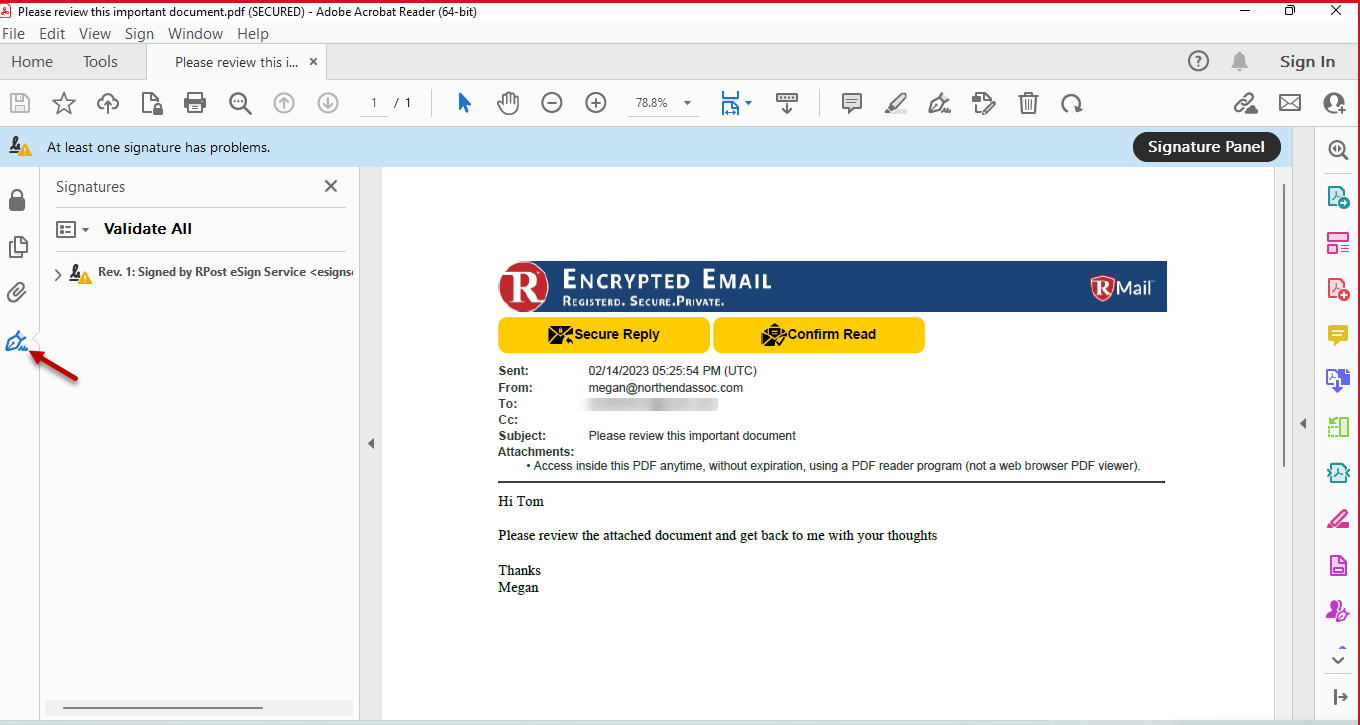Image resolution: width=1360 pixels, height=725 pixels.
Task: Collapse the left navigation pane arrow
Action: click(371, 443)
